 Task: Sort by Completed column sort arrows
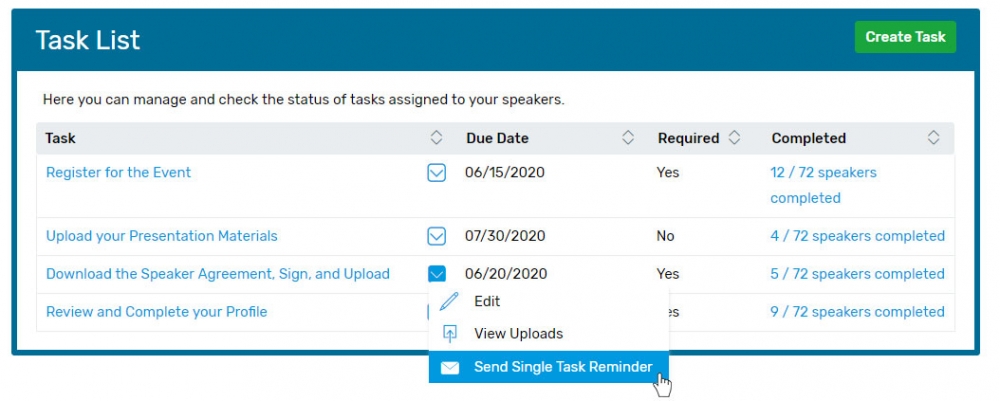934,138
